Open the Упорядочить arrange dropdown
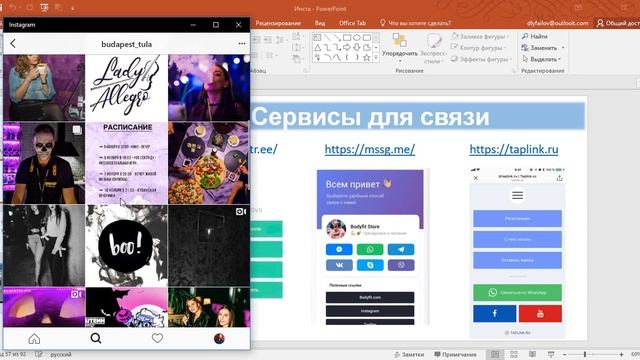This screenshot has width=640, height=360. (x=400, y=48)
